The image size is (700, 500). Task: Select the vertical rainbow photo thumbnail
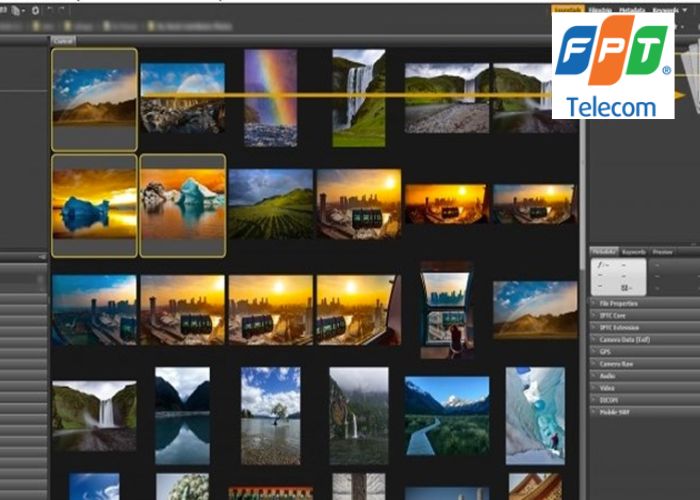[271, 97]
